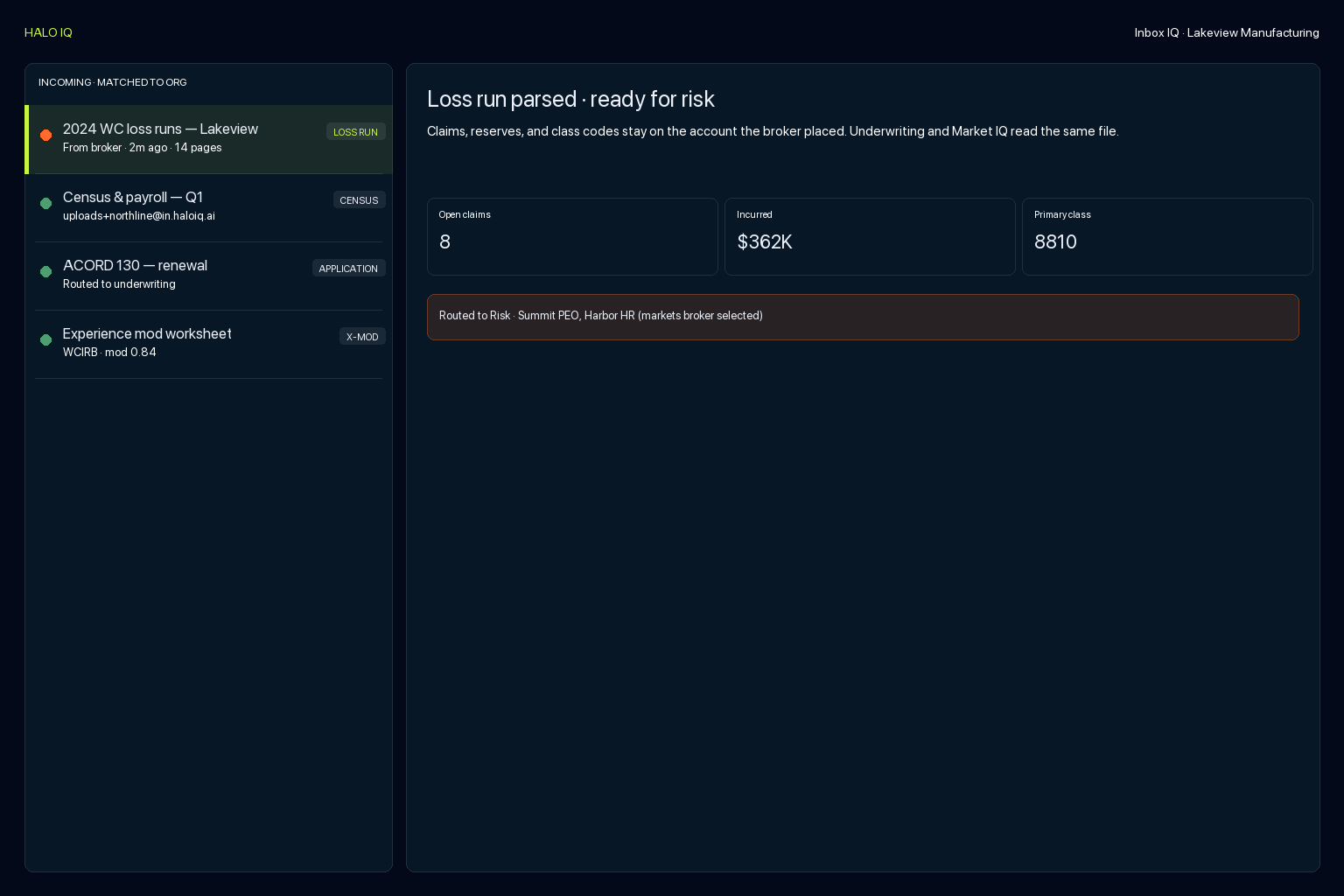The image size is (1344, 896).
Task: Click the green status dot beside Census & payroll
Action: (x=46, y=203)
